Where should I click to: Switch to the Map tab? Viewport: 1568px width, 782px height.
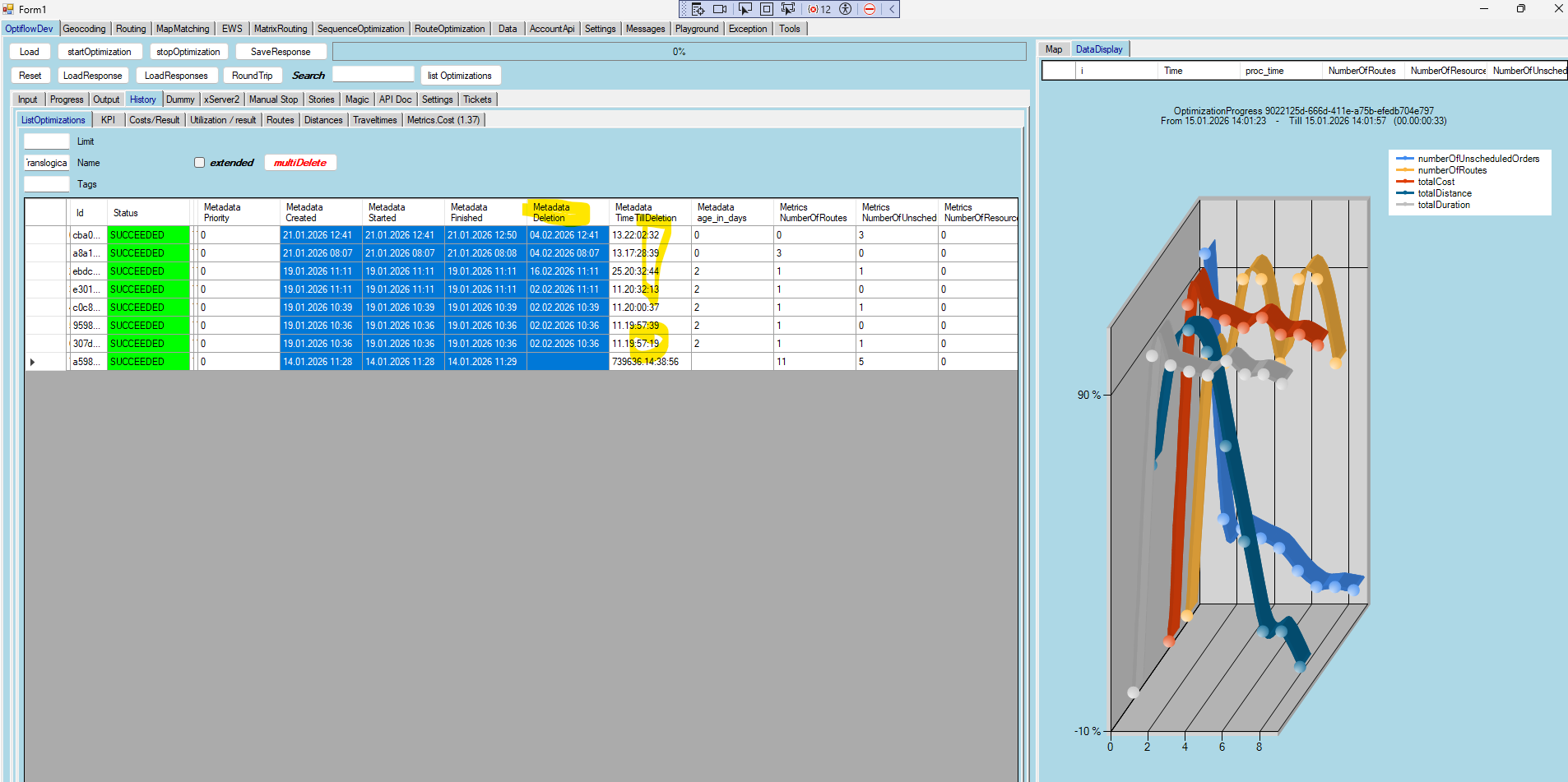(x=1053, y=49)
